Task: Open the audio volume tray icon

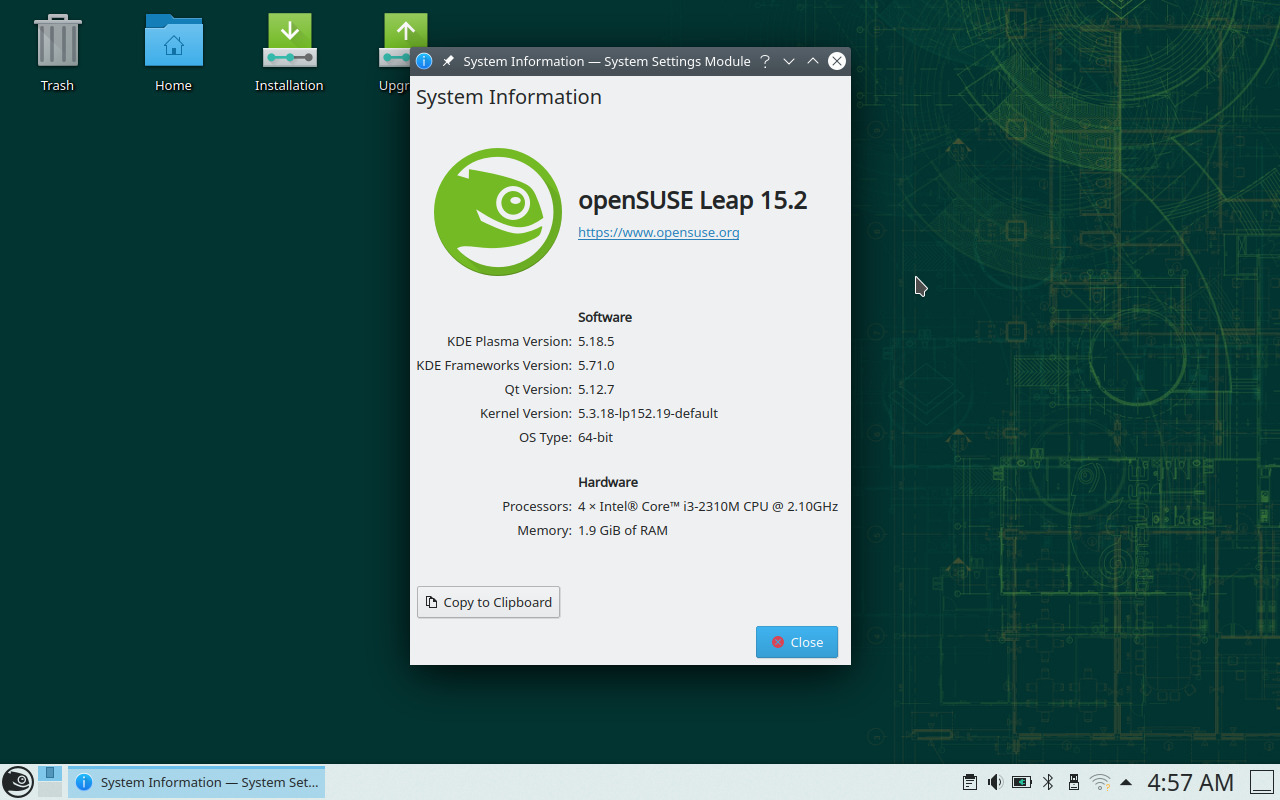Action: point(995,782)
